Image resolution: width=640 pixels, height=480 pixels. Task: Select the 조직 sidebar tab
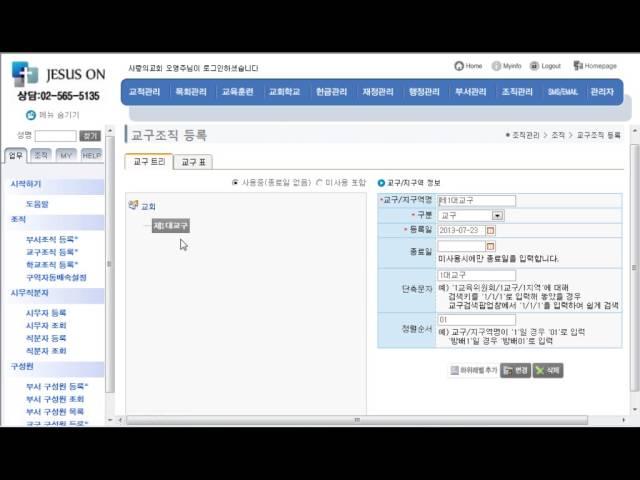click(x=41, y=155)
